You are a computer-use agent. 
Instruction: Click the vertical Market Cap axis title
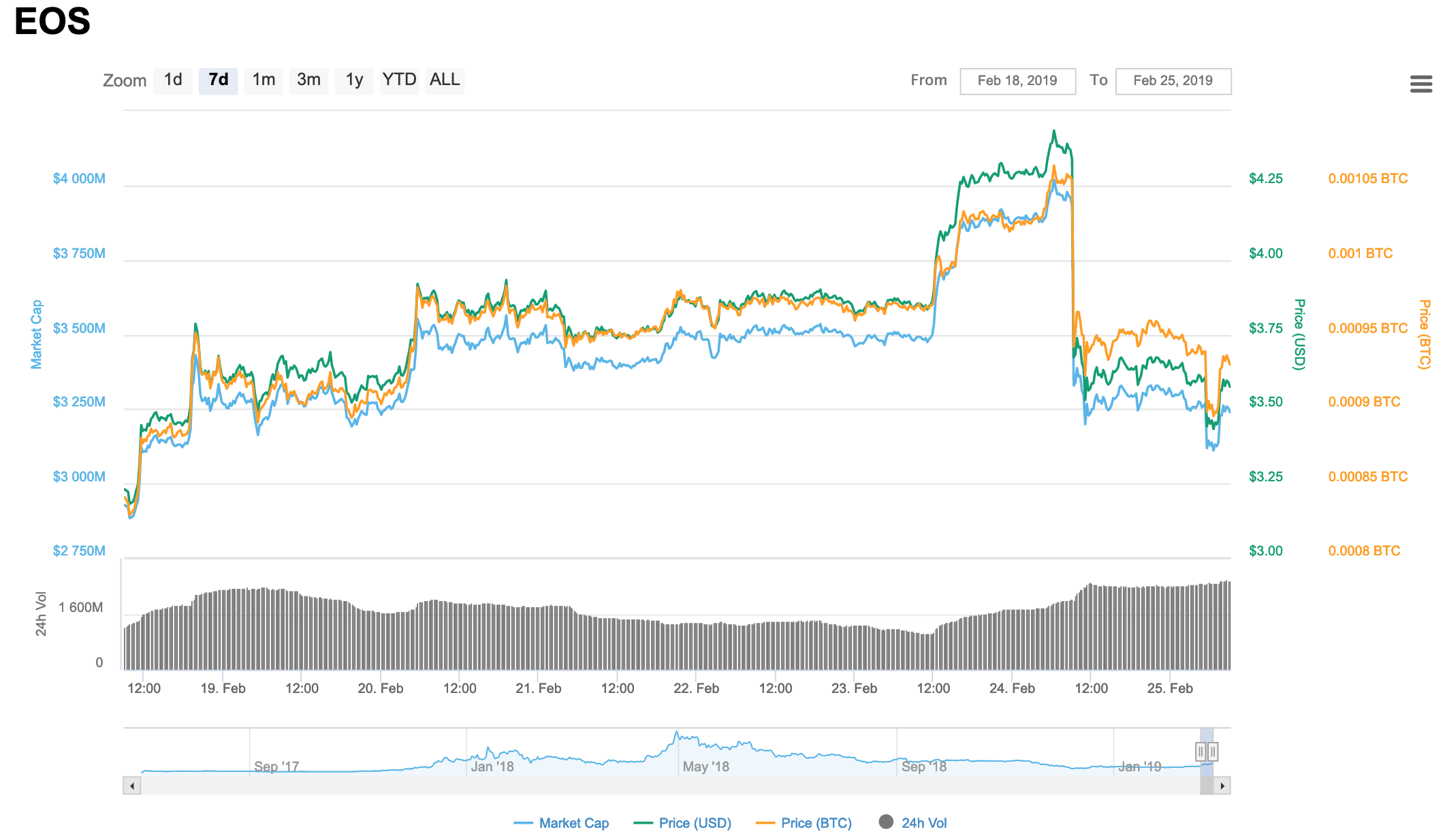point(37,334)
